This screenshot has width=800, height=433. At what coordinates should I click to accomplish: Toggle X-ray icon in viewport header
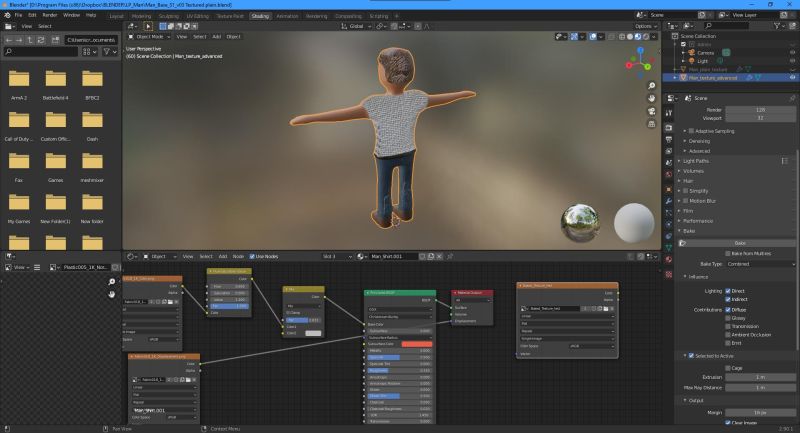click(612, 37)
